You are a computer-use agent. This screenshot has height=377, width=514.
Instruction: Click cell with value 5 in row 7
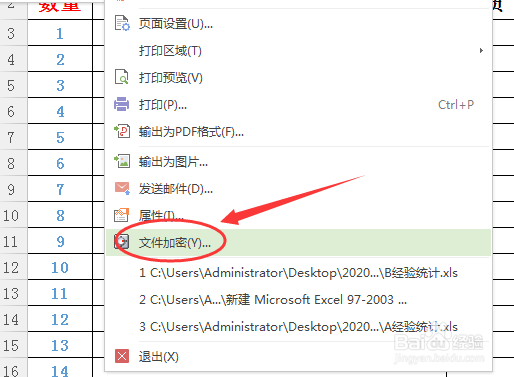coord(60,137)
